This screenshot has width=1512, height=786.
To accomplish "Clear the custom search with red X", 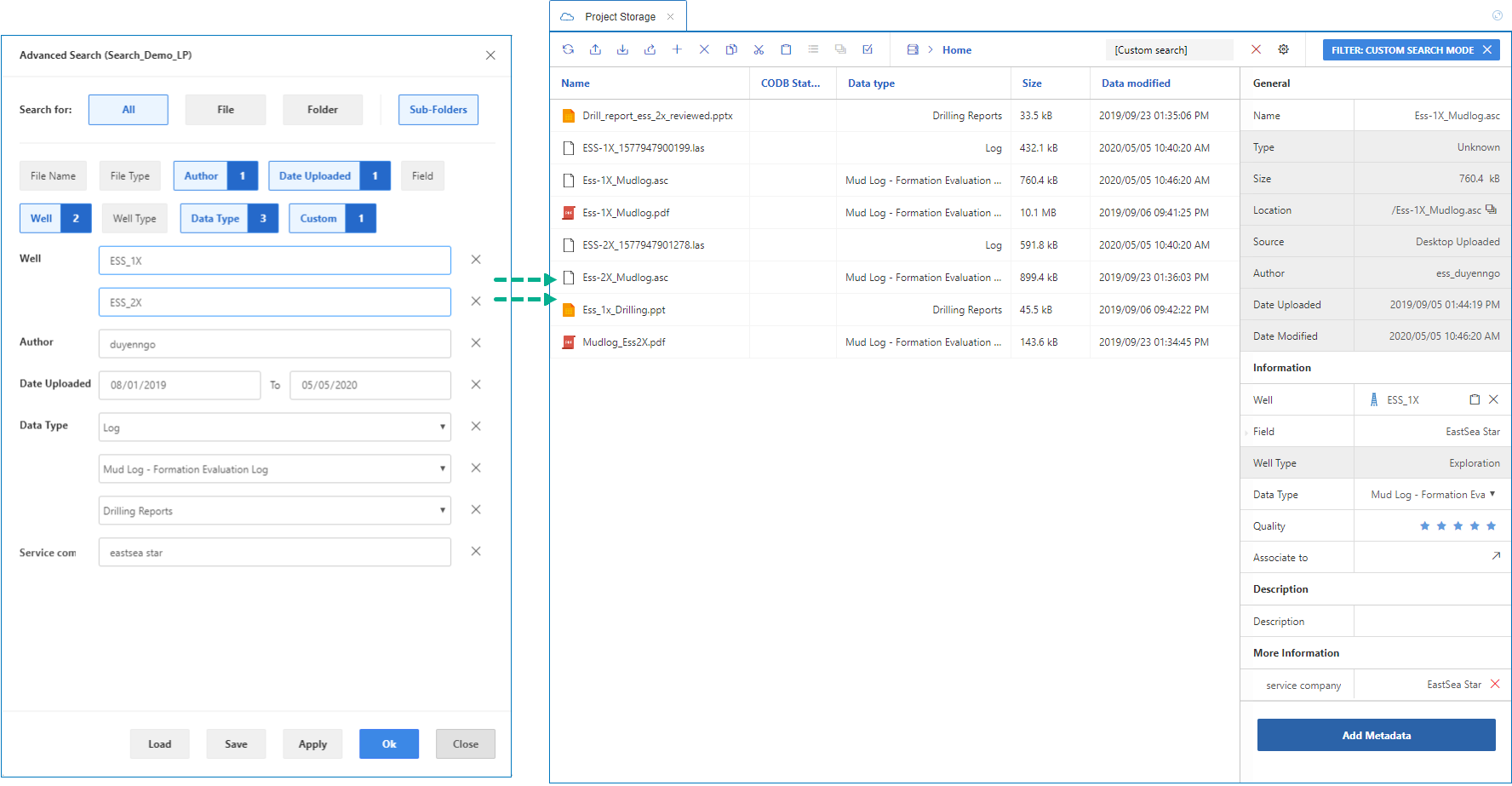I will coord(1256,49).
